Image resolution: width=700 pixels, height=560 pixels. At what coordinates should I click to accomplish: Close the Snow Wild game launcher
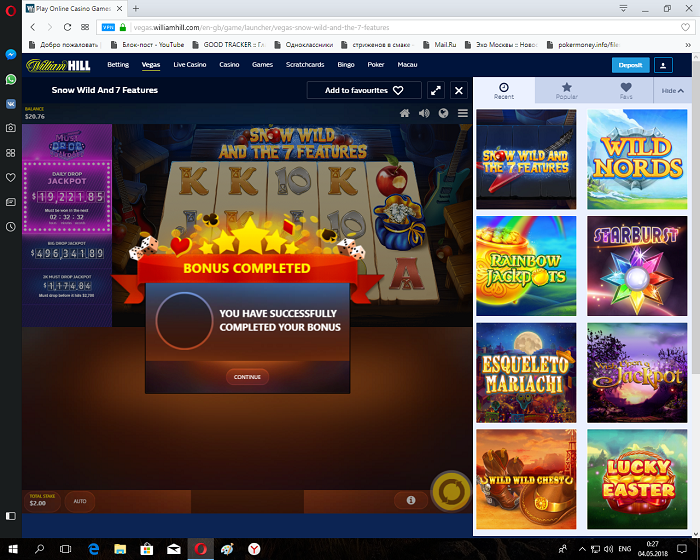click(458, 90)
